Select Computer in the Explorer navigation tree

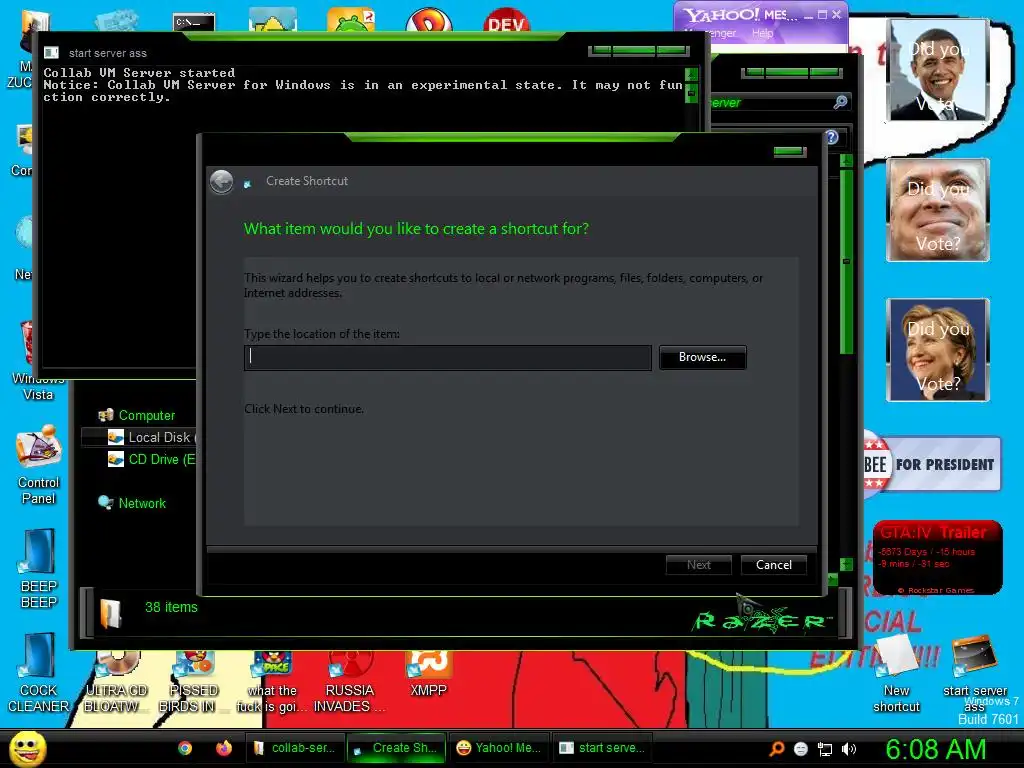click(137, 415)
